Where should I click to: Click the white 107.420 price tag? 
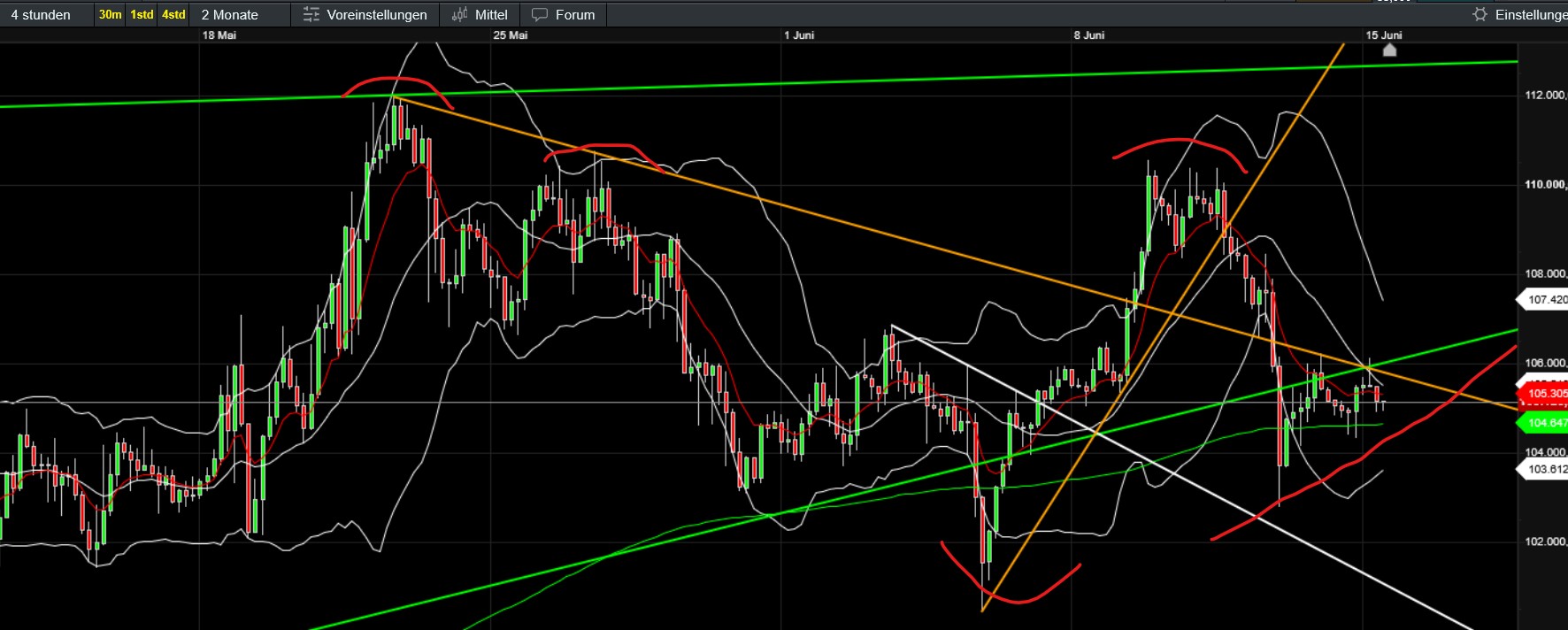pos(1543,300)
